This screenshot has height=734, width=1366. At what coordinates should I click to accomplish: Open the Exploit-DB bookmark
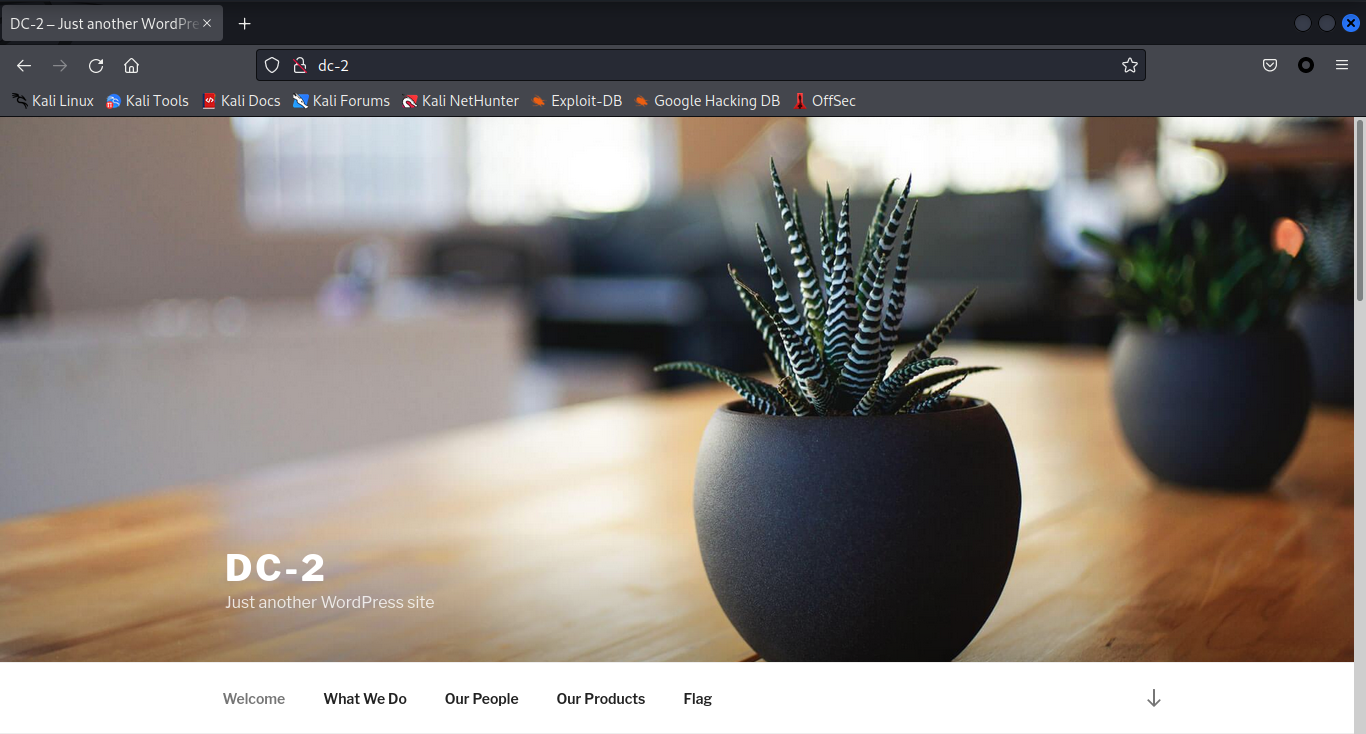[x=576, y=101]
